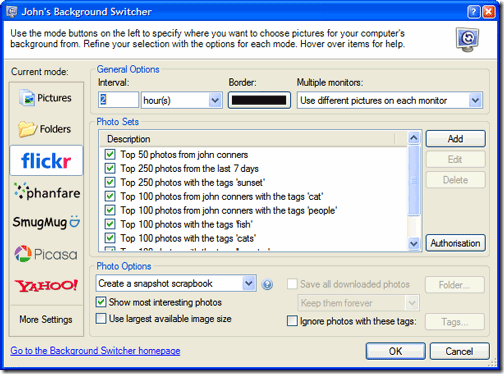504x374 pixels.
Task: Click the Authorisation button
Action: click(455, 243)
